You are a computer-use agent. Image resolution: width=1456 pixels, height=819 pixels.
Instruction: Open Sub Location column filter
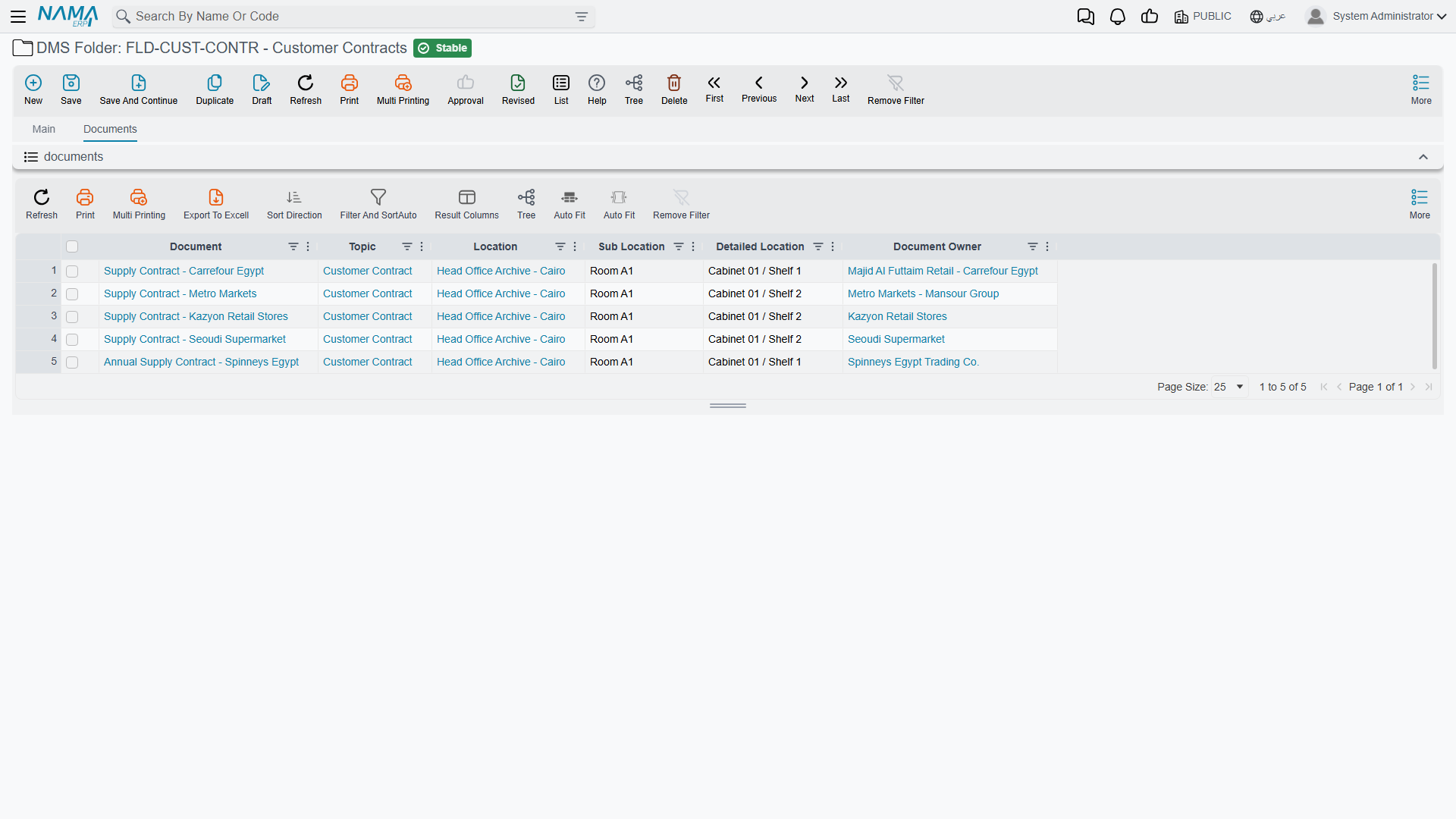679,246
